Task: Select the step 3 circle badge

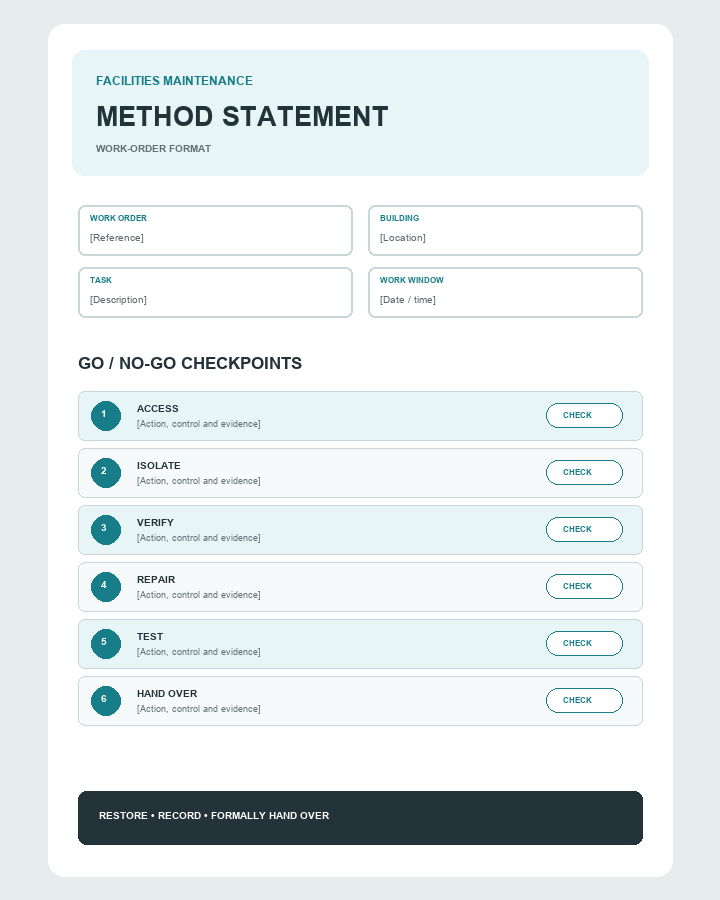Action: [x=106, y=529]
